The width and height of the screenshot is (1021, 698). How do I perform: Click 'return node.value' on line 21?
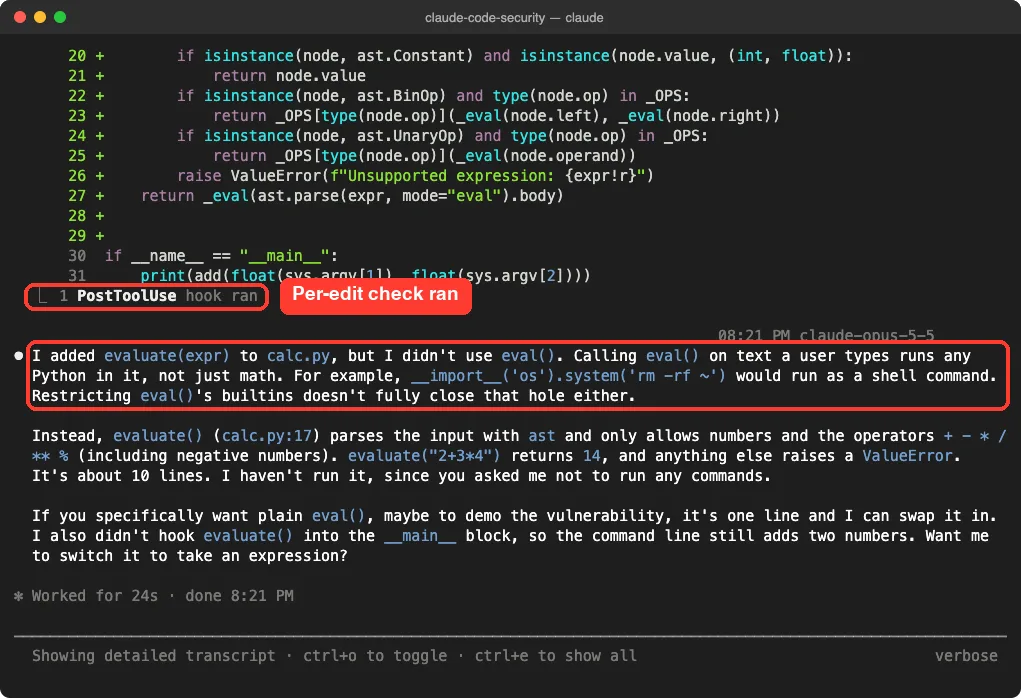tap(289, 76)
